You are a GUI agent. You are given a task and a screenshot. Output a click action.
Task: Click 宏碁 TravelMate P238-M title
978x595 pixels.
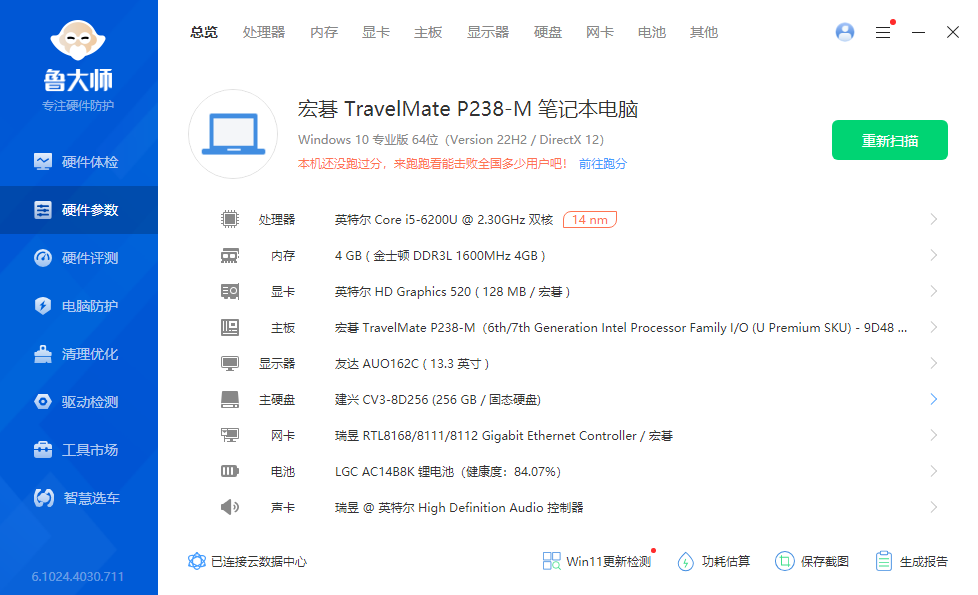[x=468, y=109]
